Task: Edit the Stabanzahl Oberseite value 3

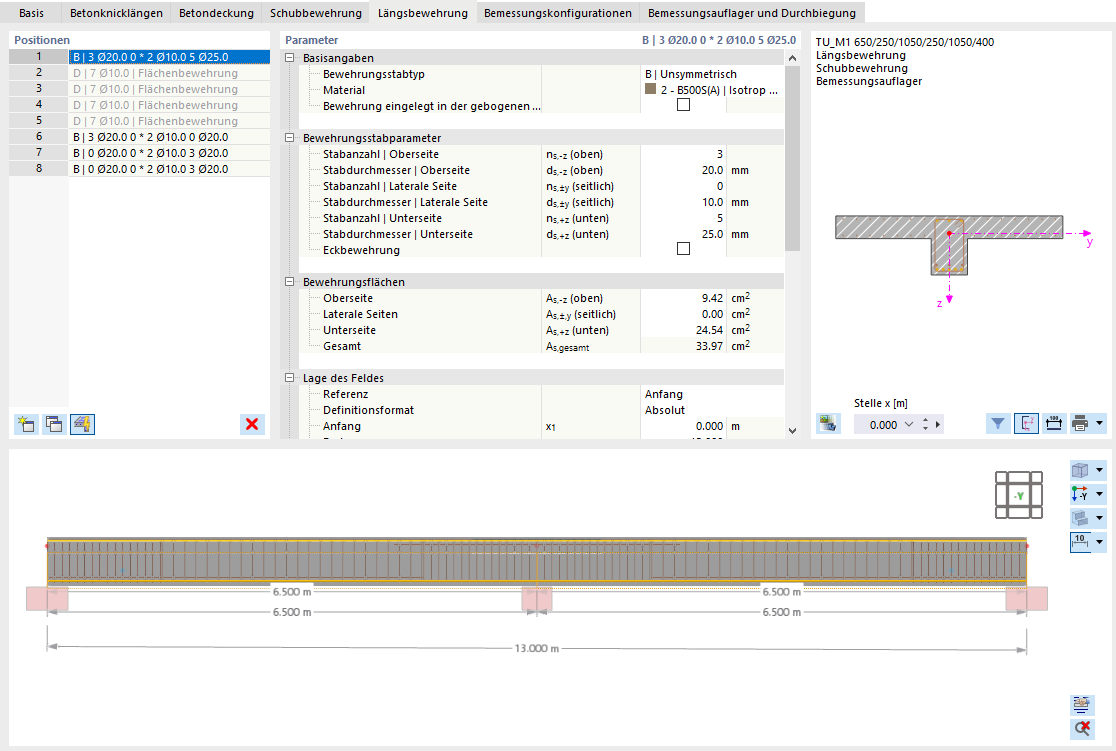Action: point(683,154)
